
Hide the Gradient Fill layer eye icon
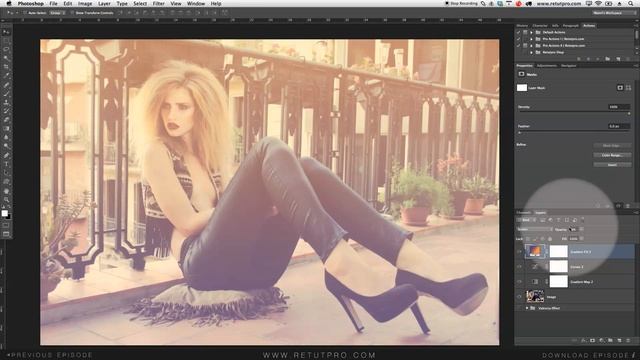tap(519, 251)
